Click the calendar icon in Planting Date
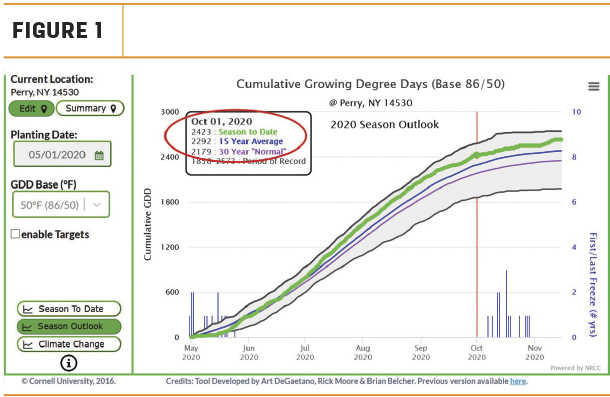610x397 pixels. tap(99, 155)
